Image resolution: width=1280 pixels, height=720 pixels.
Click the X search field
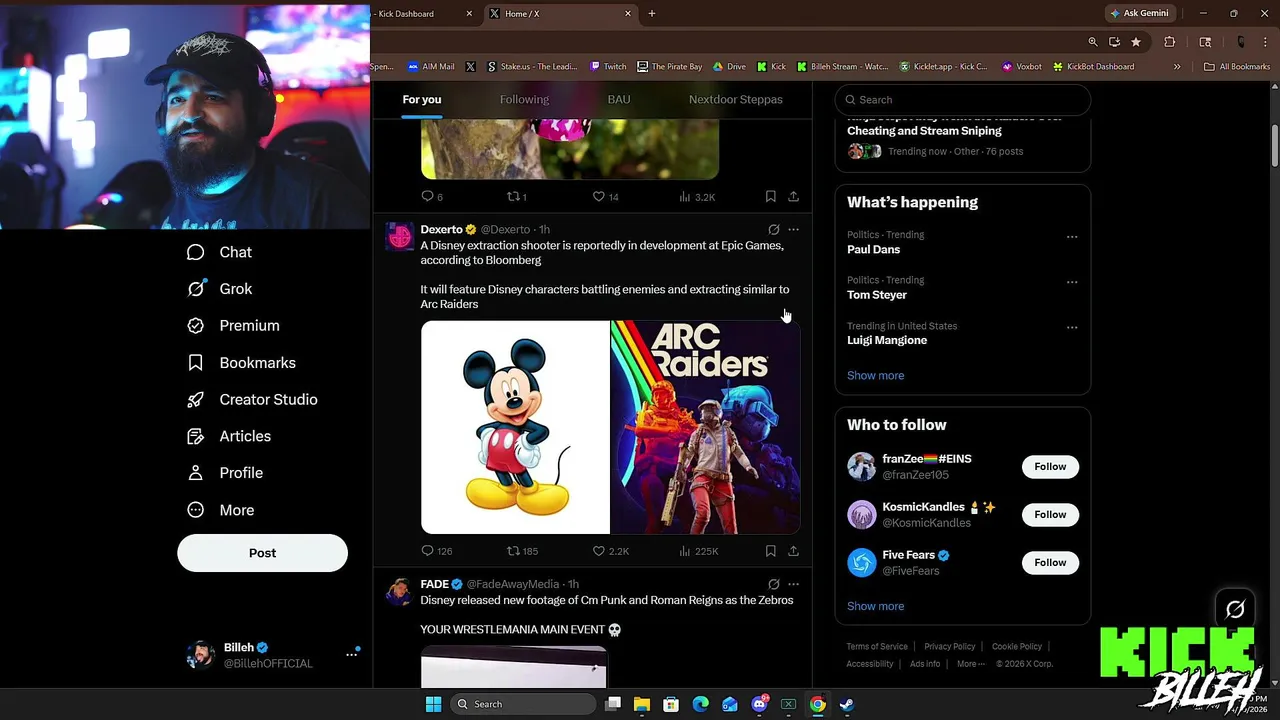tap(963, 100)
